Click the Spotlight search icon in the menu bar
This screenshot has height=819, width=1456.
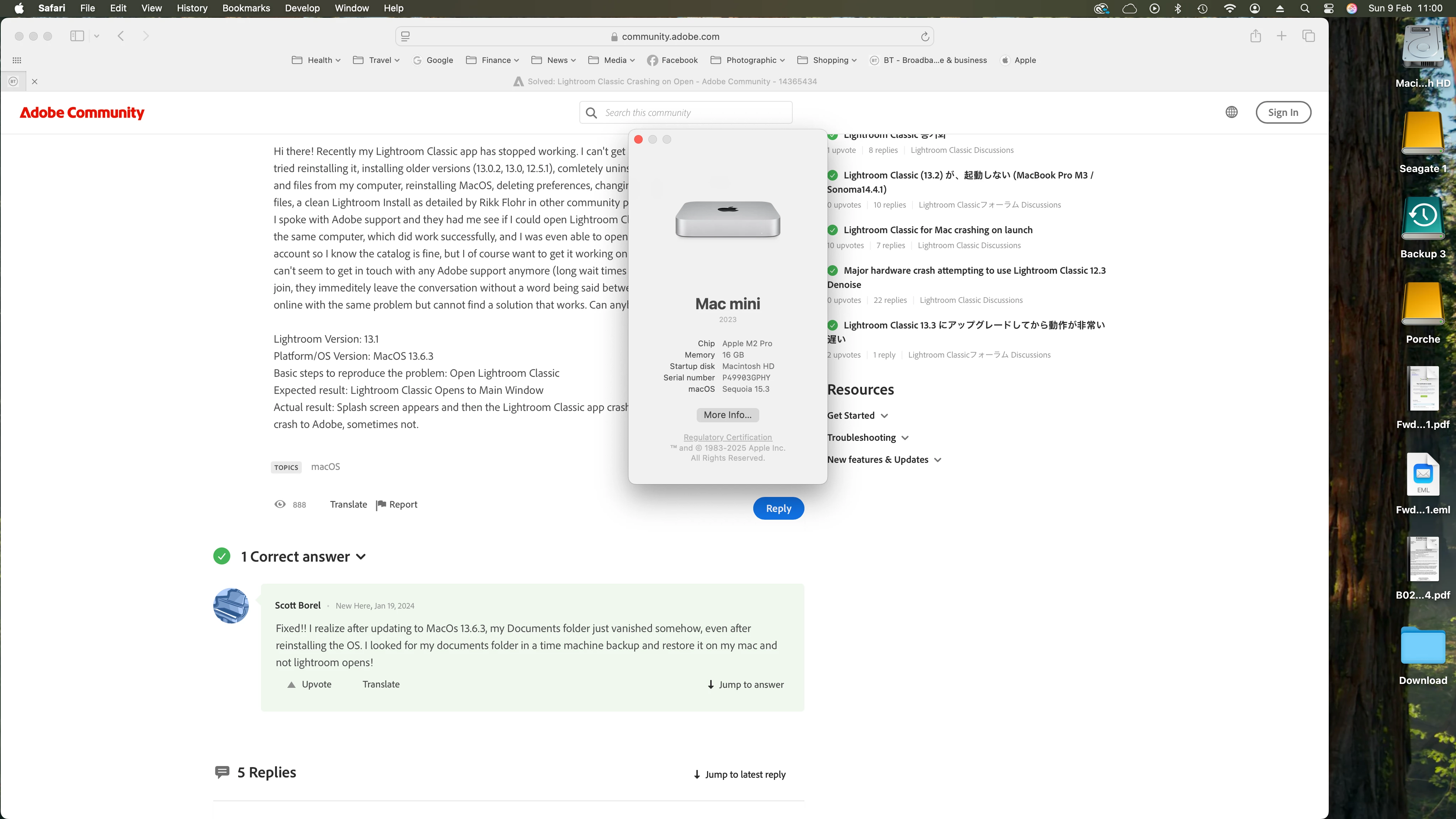[x=1305, y=9]
